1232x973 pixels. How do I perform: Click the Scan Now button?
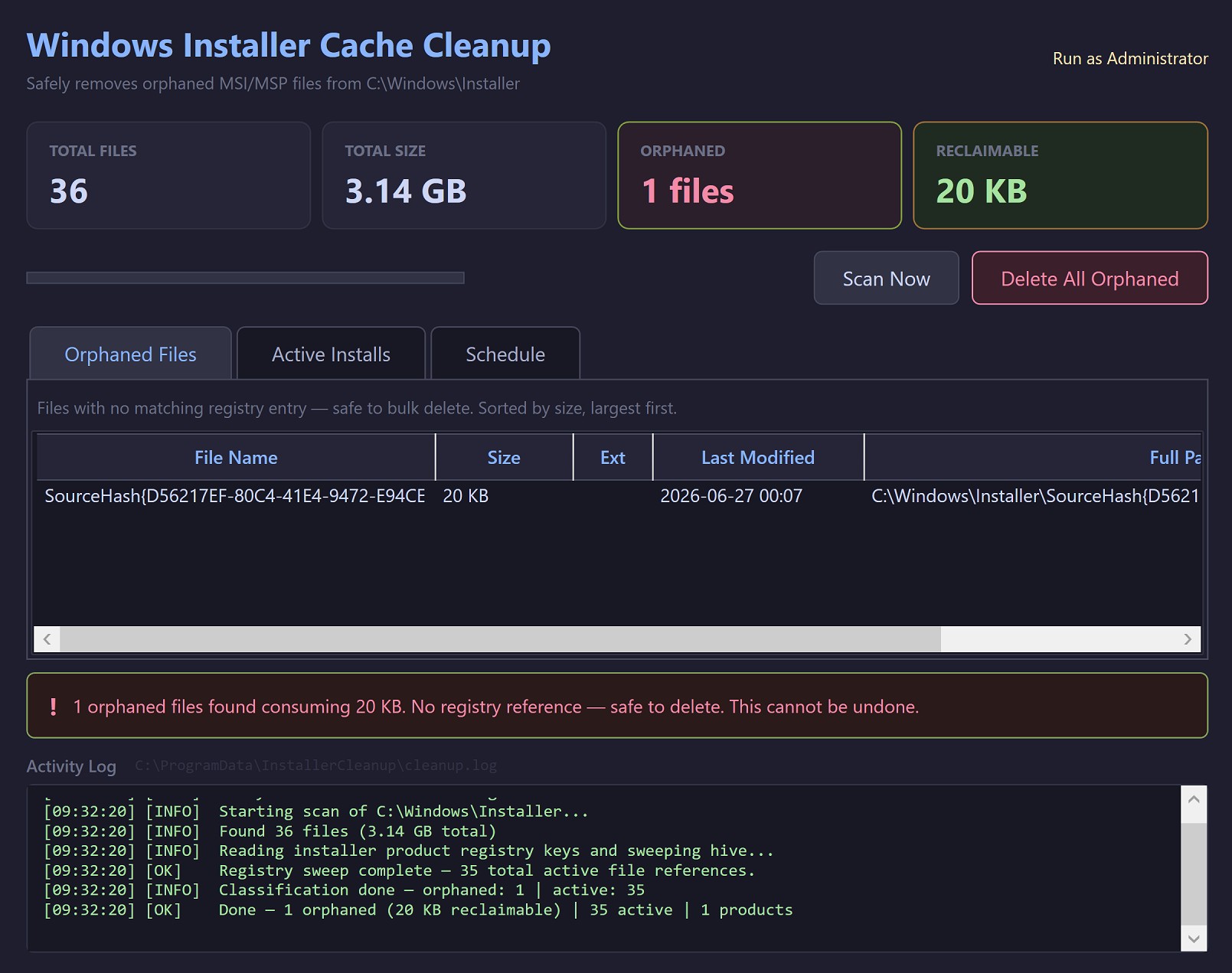886,278
